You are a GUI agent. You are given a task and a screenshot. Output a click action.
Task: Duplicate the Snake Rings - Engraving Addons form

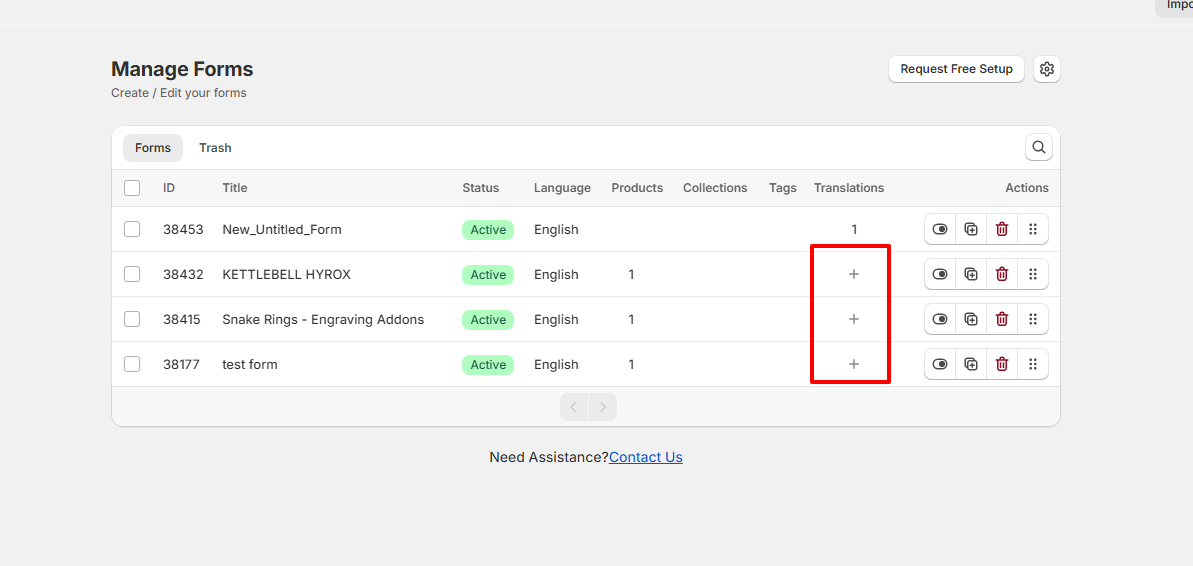(x=970, y=319)
